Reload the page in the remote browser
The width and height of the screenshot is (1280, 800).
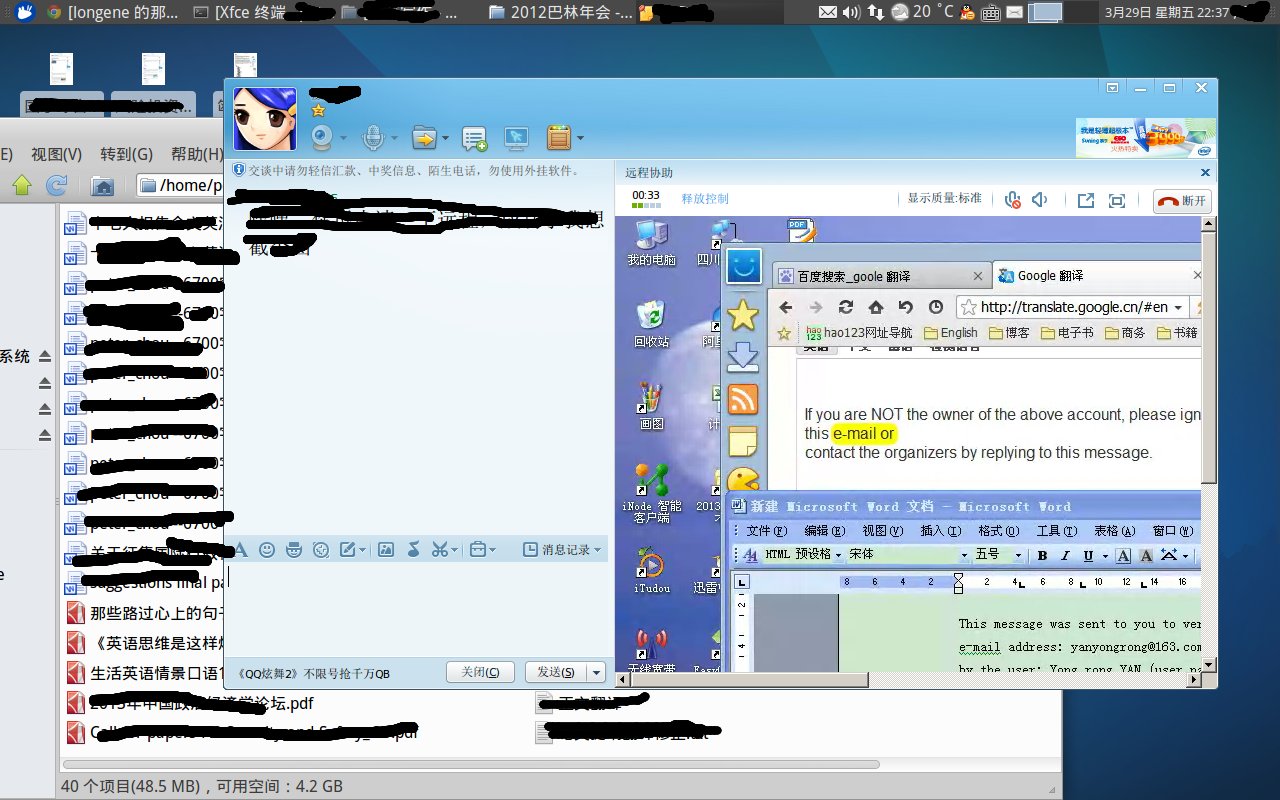point(846,307)
